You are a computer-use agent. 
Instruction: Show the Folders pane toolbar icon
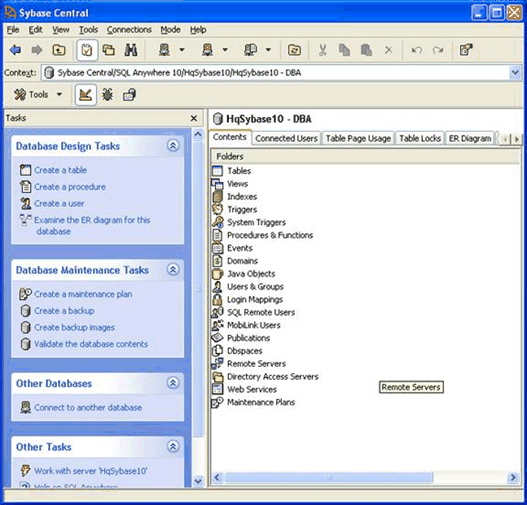coord(109,50)
